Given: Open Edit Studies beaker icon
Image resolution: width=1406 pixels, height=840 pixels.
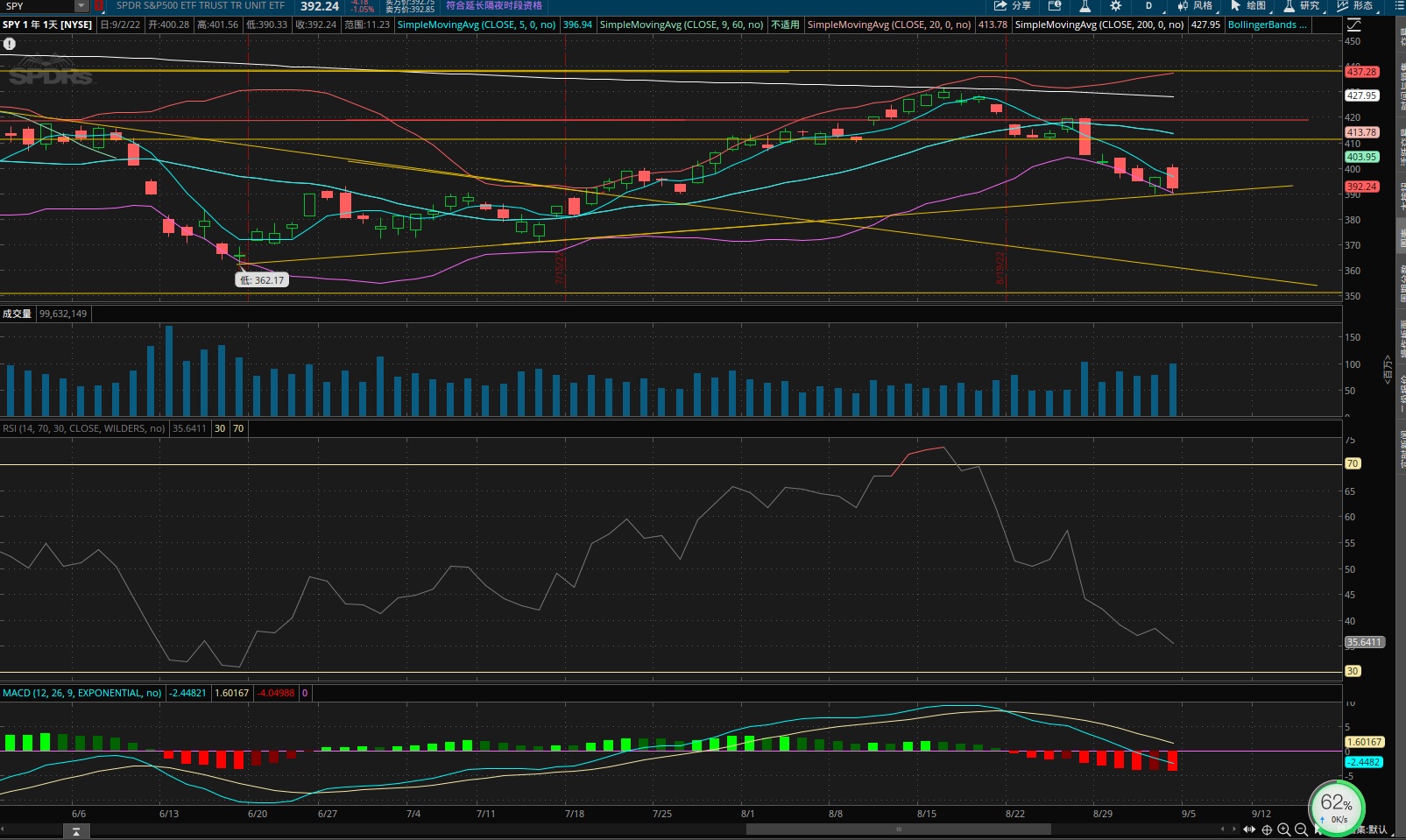Looking at the screenshot, I should point(1085,5).
